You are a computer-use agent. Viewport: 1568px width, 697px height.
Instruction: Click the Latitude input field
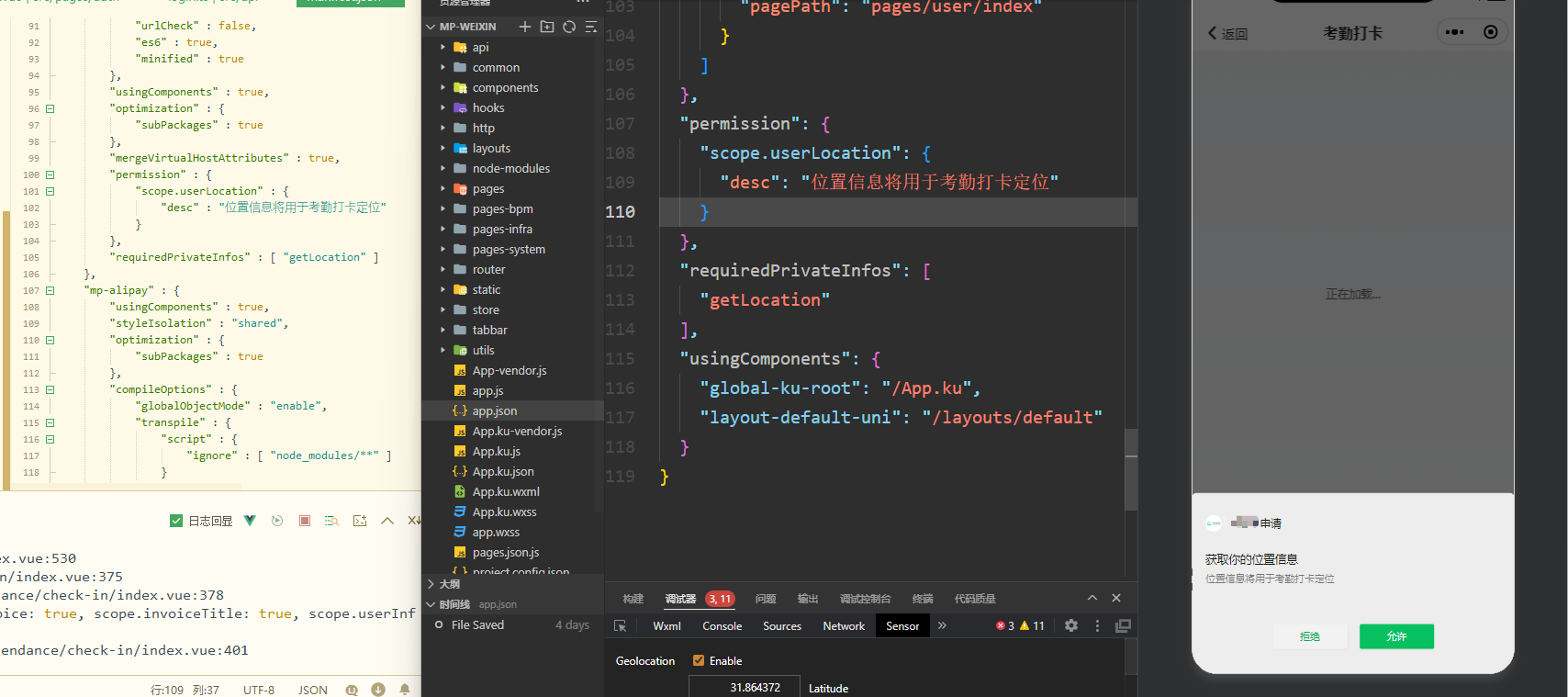745,688
